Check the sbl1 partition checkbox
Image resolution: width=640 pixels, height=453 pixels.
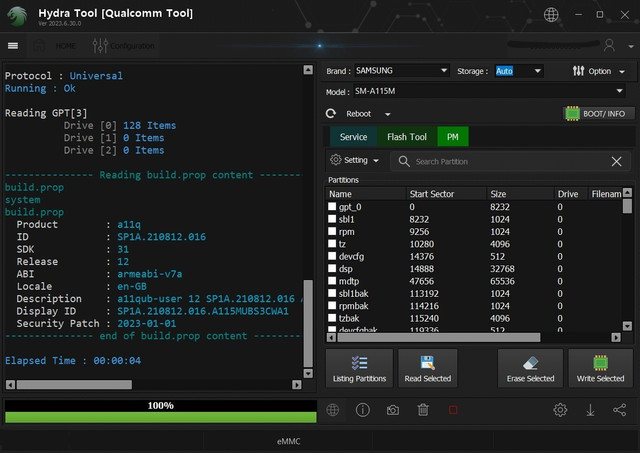click(x=332, y=219)
